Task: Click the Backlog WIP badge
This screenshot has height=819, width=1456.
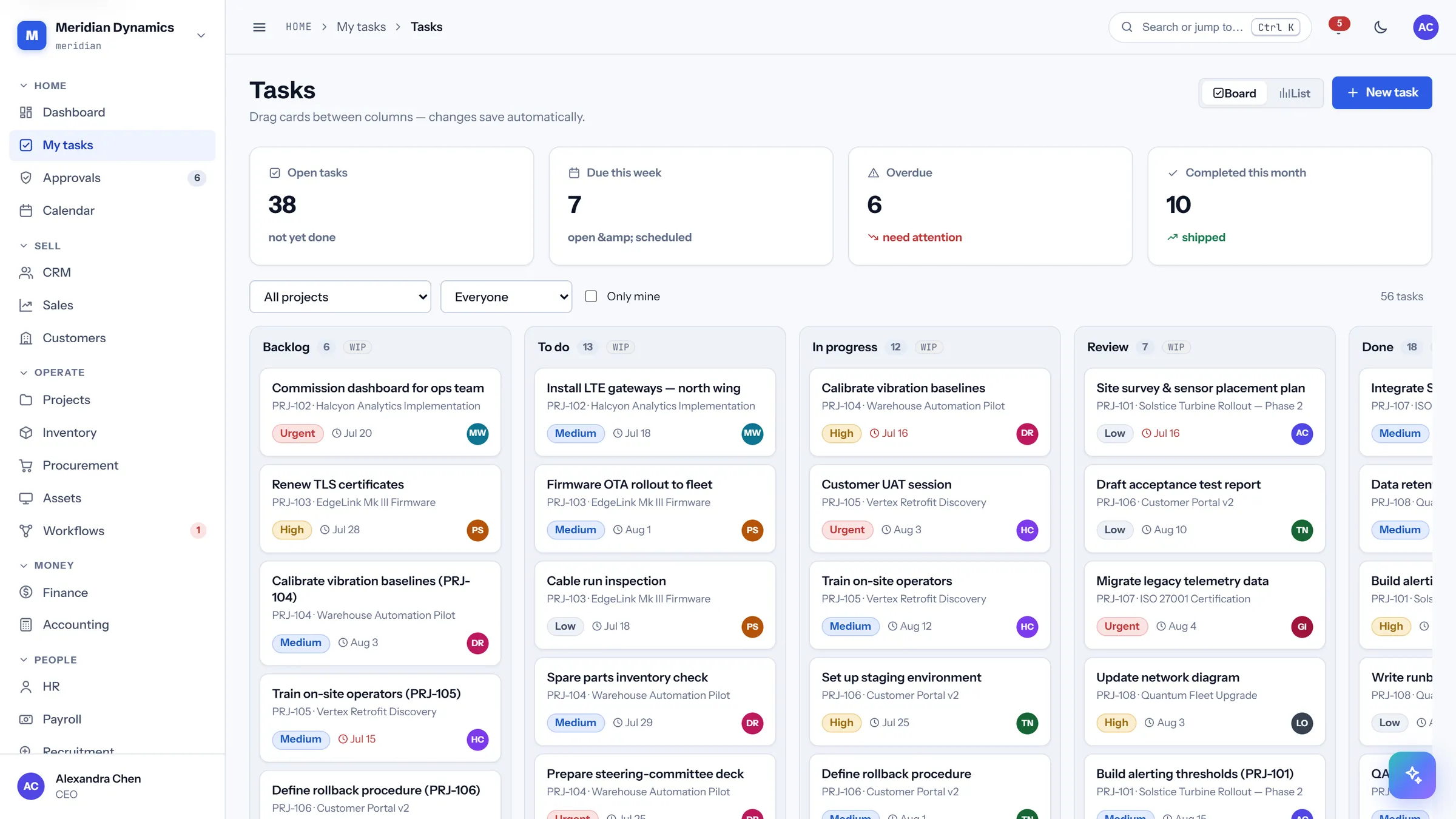Action: click(x=357, y=347)
